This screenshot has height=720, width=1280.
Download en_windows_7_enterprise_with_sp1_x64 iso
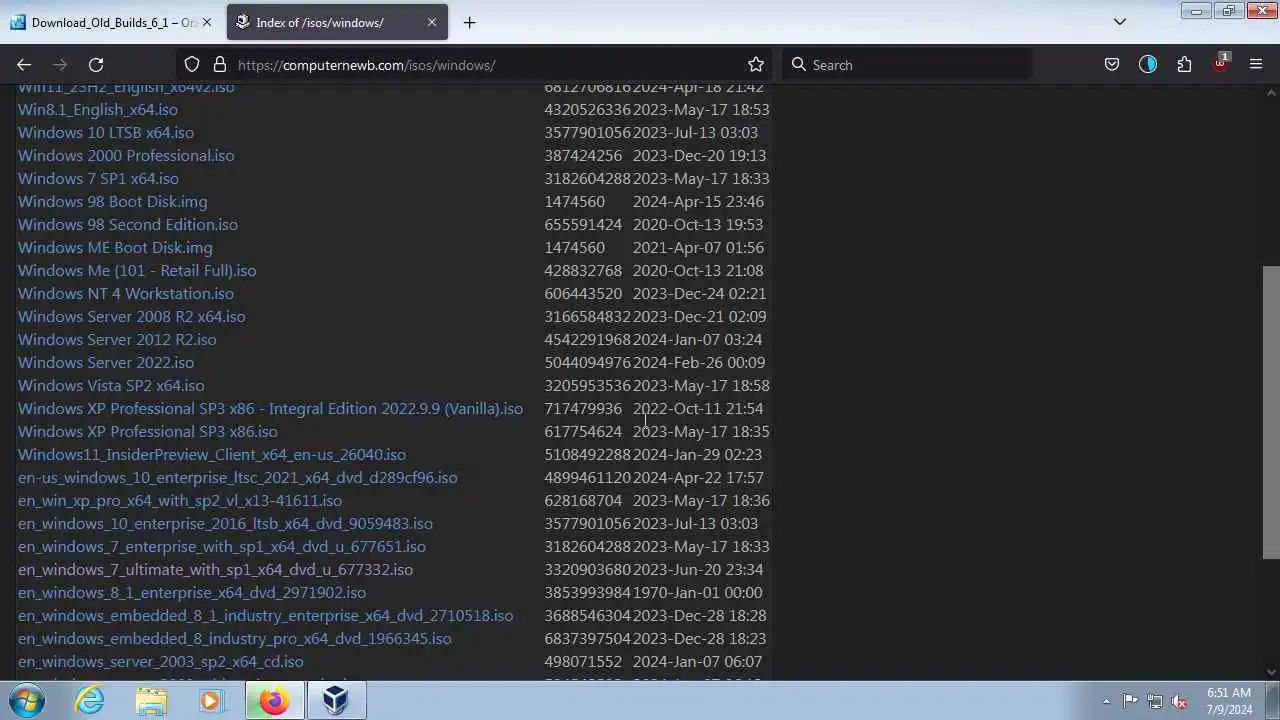pos(222,546)
